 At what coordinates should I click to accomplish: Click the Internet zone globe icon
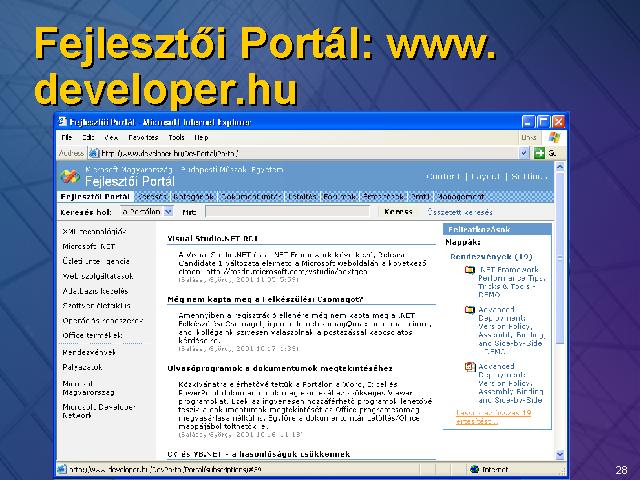(x=474, y=469)
